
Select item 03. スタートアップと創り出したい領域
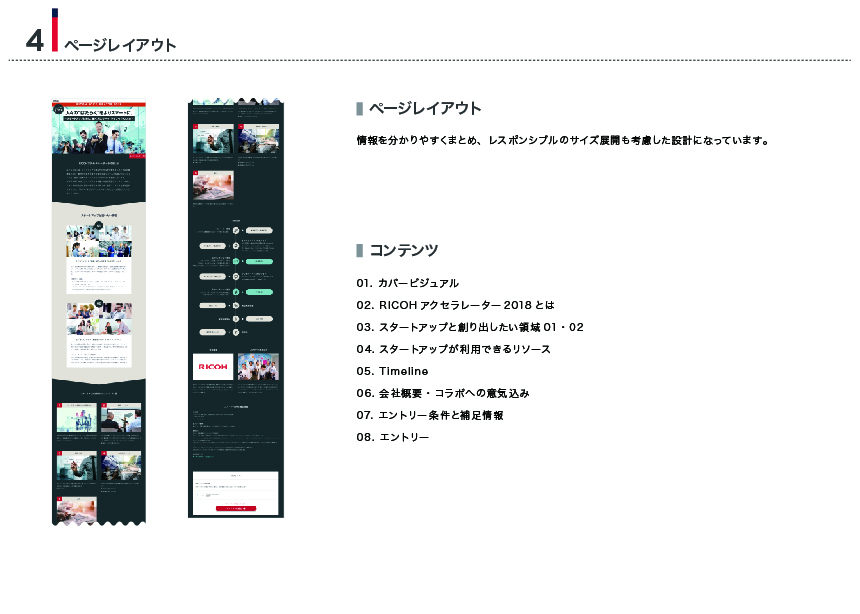pos(469,327)
